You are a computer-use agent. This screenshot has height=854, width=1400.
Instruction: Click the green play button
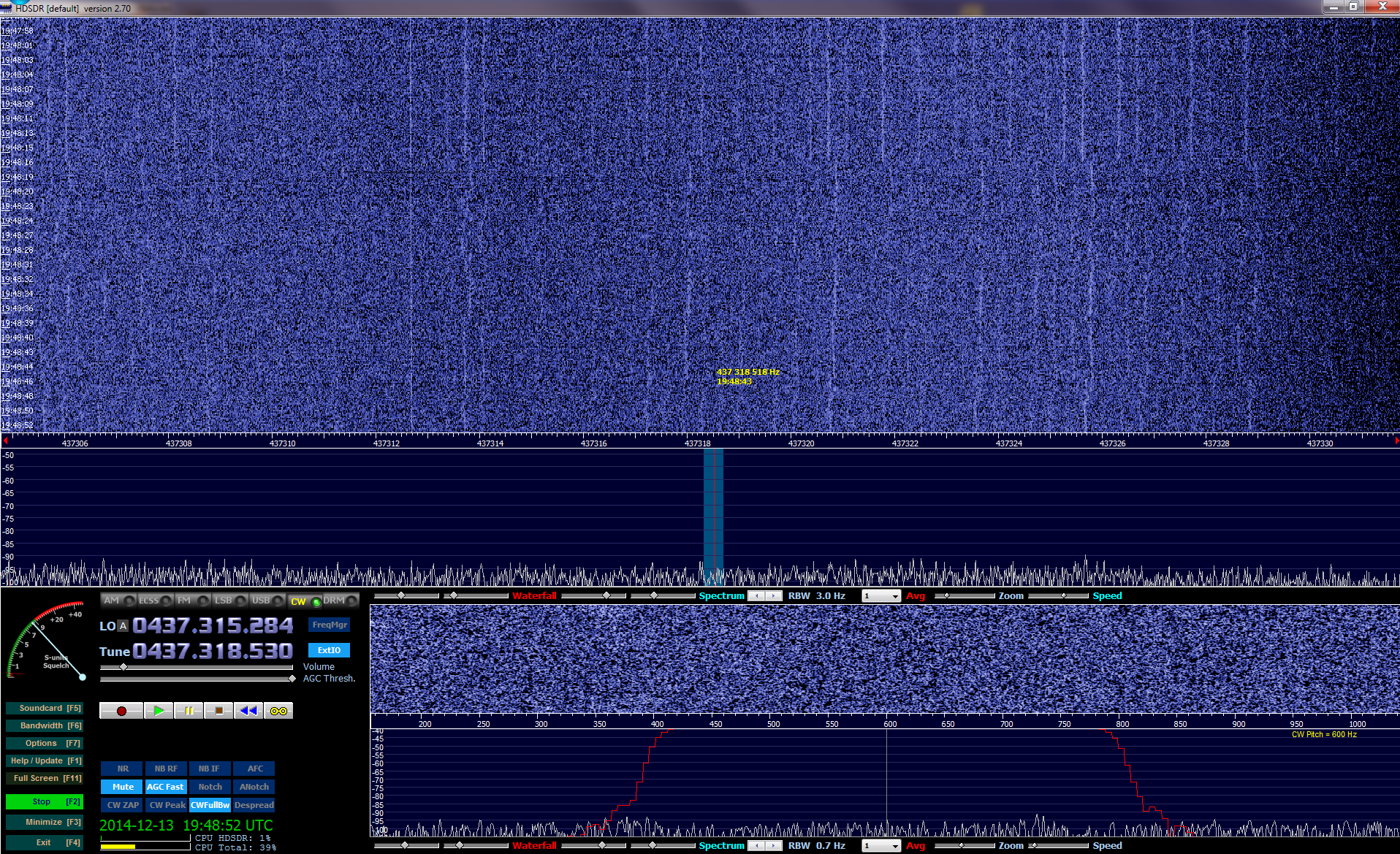159,711
